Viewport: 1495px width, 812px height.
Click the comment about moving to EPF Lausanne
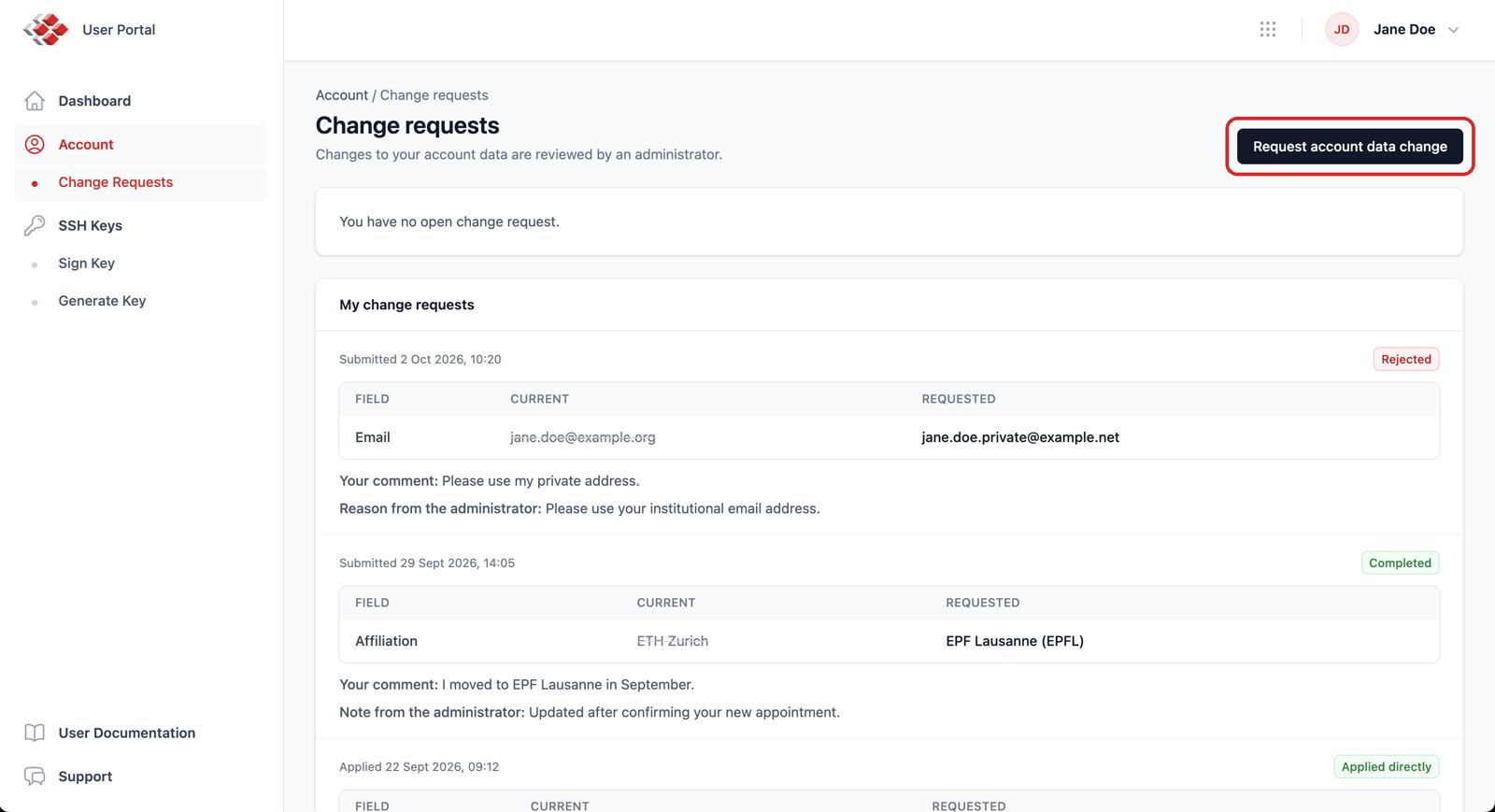click(x=568, y=685)
